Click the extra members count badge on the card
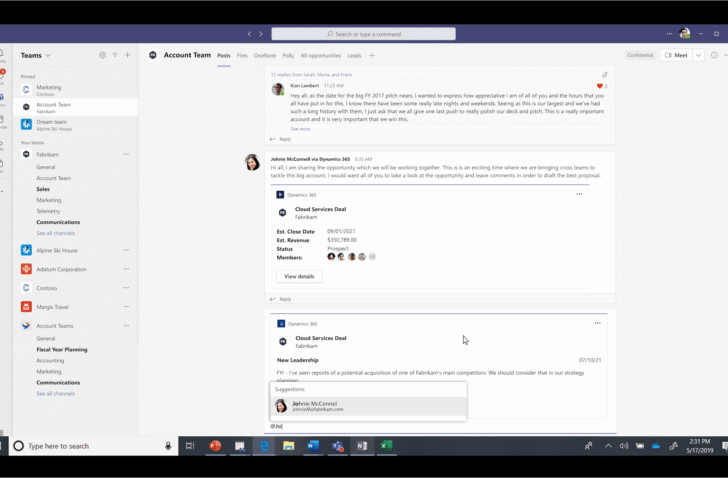728x478 pixels. coord(372,257)
